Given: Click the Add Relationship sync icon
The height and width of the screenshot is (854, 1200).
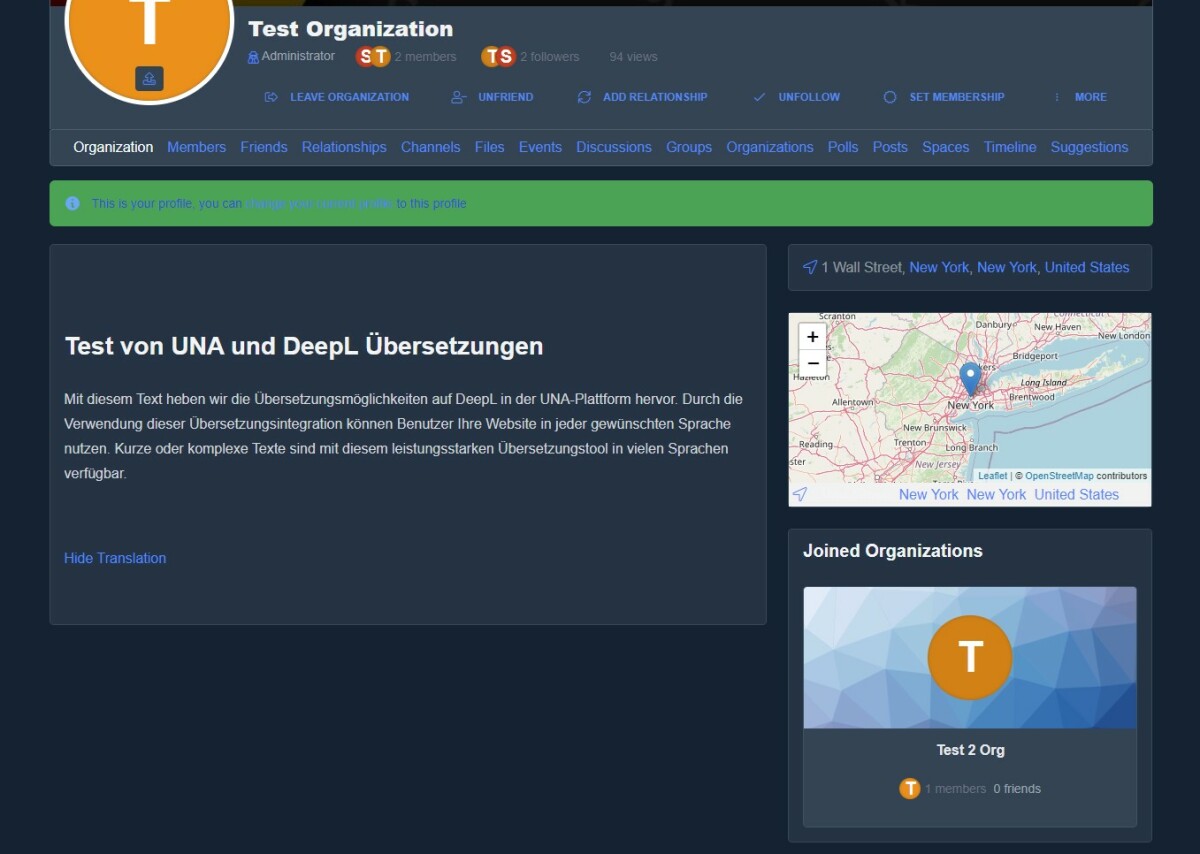Looking at the screenshot, I should (584, 97).
